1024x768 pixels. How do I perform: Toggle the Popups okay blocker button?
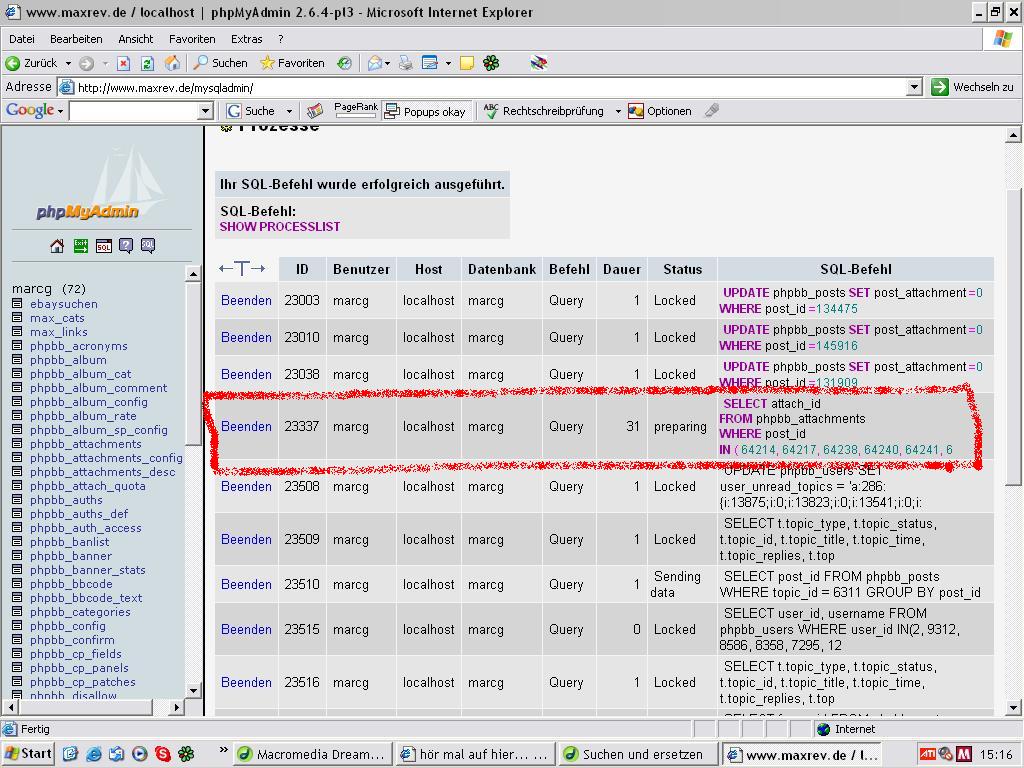425,111
